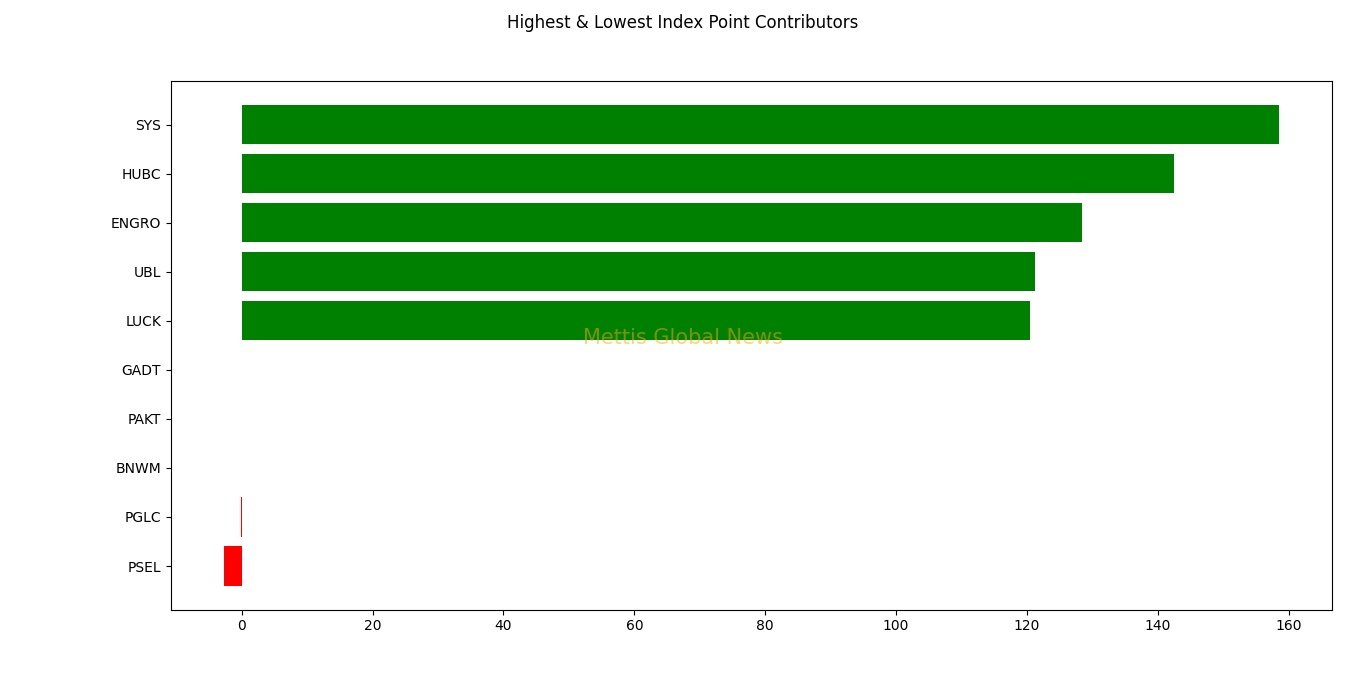This screenshot has height=675, width=1366.
Task: Click the x-axis tick label 160
Action: [x=1289, y=626]
